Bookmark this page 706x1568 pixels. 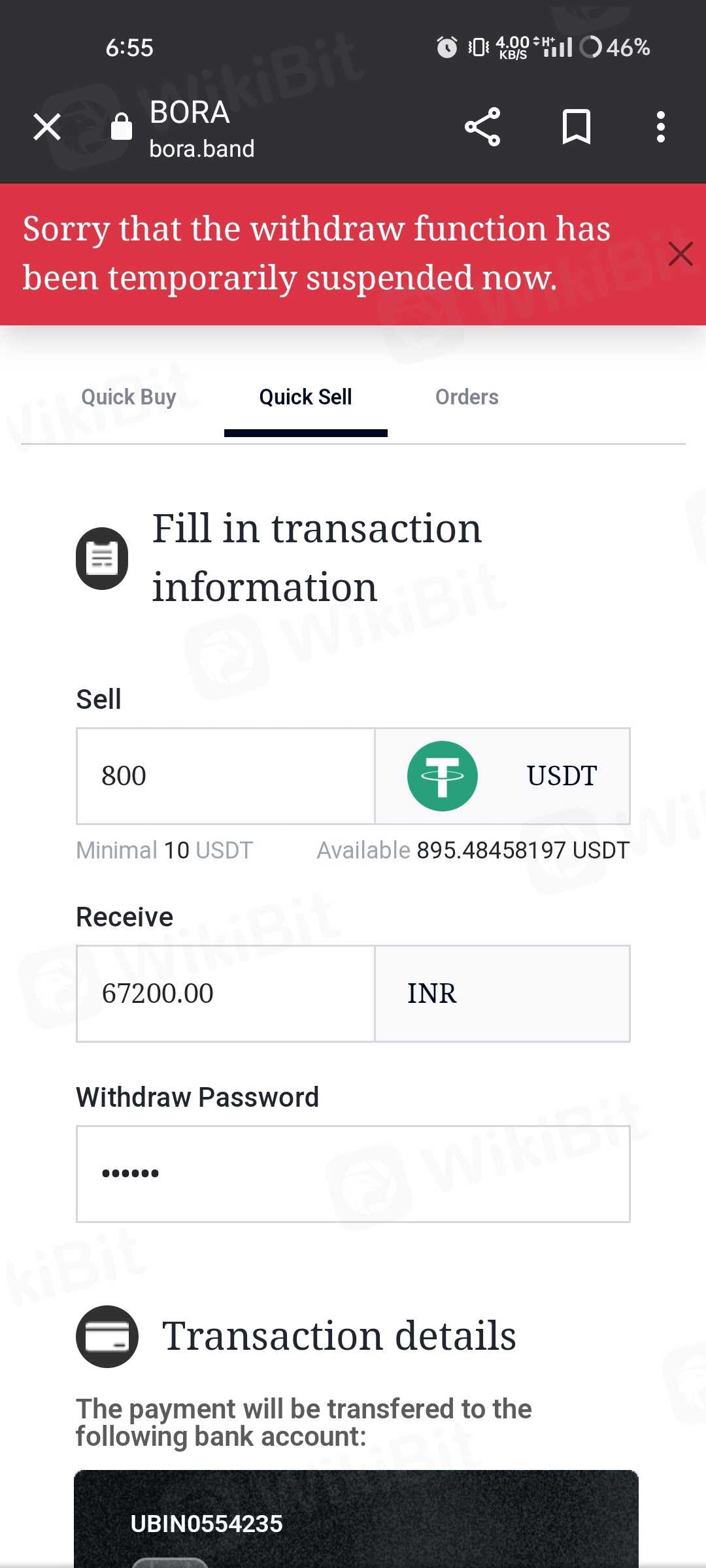[577, 127]
